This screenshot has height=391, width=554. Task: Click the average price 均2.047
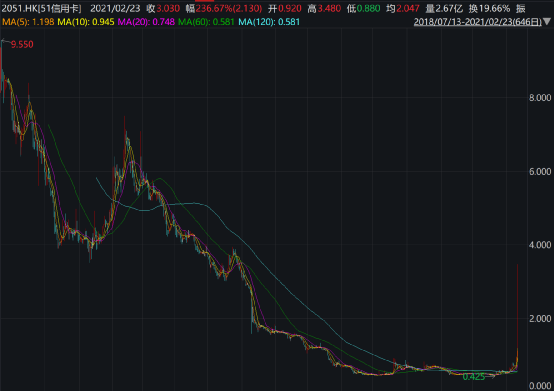[403, 8]
